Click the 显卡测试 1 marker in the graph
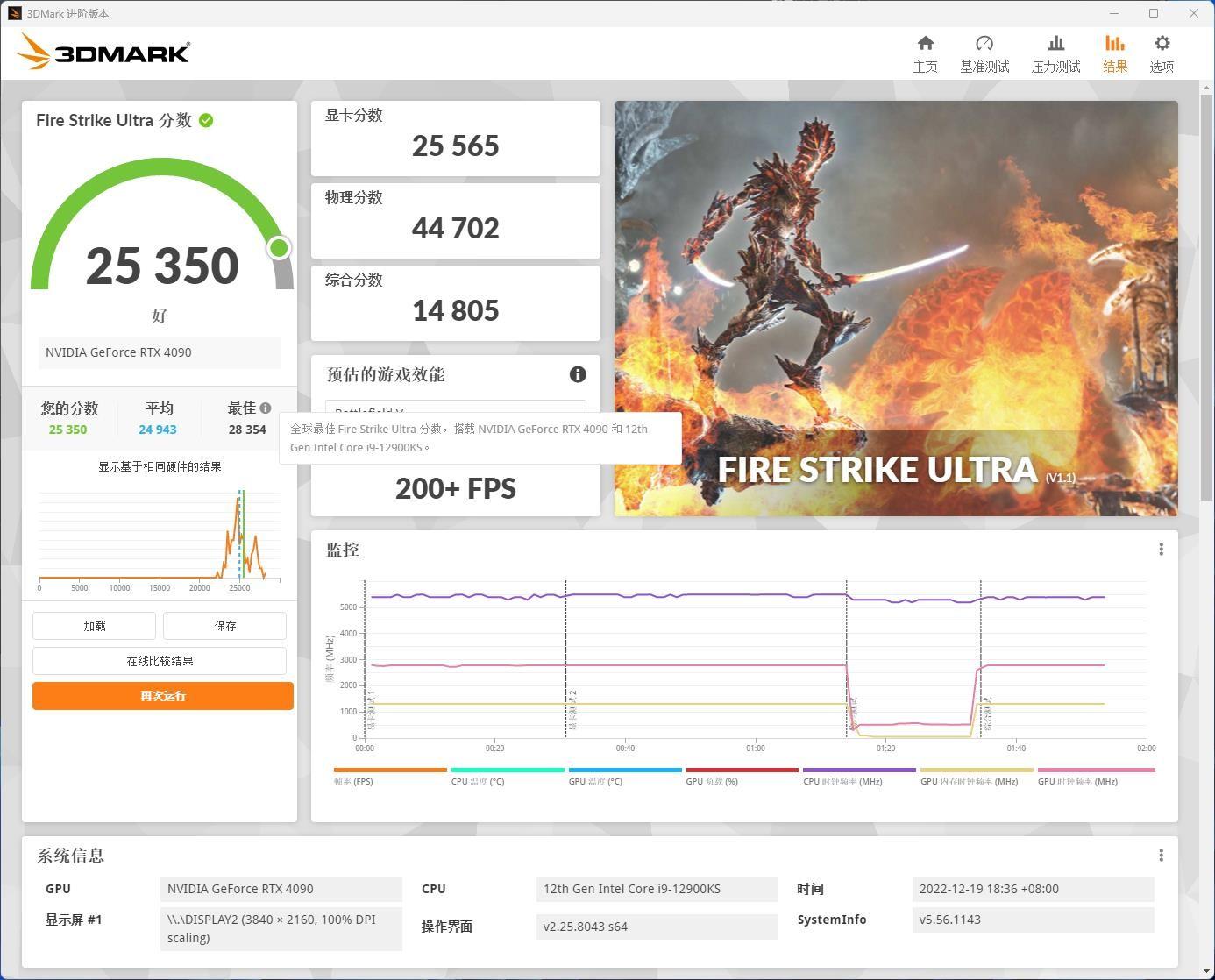Viewport: 1215px width, 980px height. click(x=372, y=710)
